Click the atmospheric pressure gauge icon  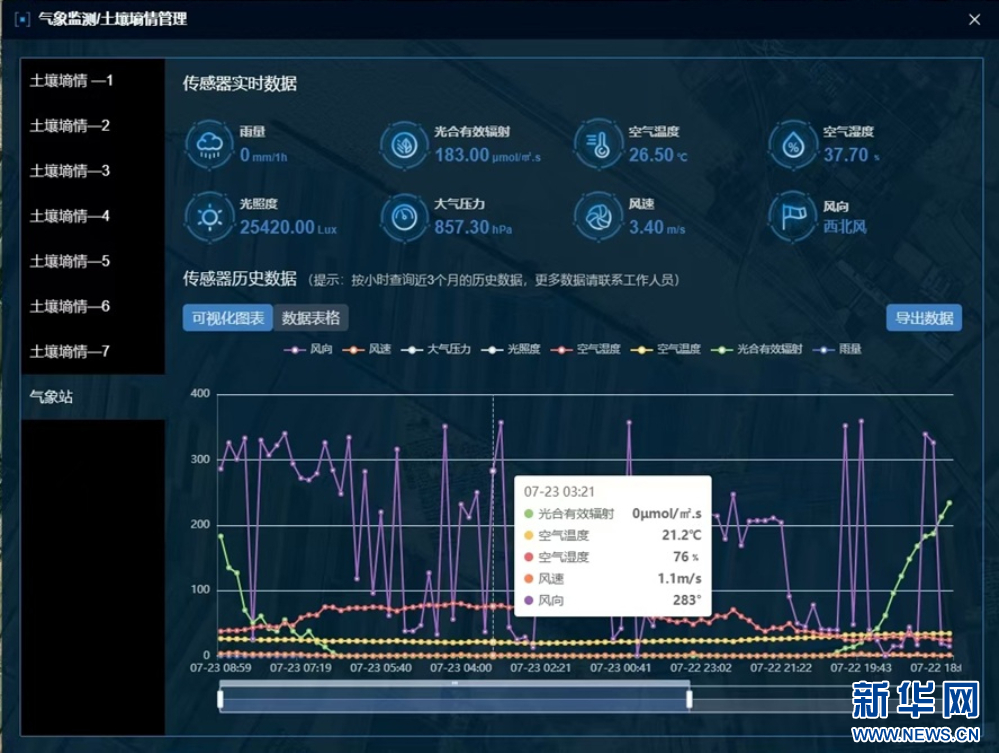point(404,218)
